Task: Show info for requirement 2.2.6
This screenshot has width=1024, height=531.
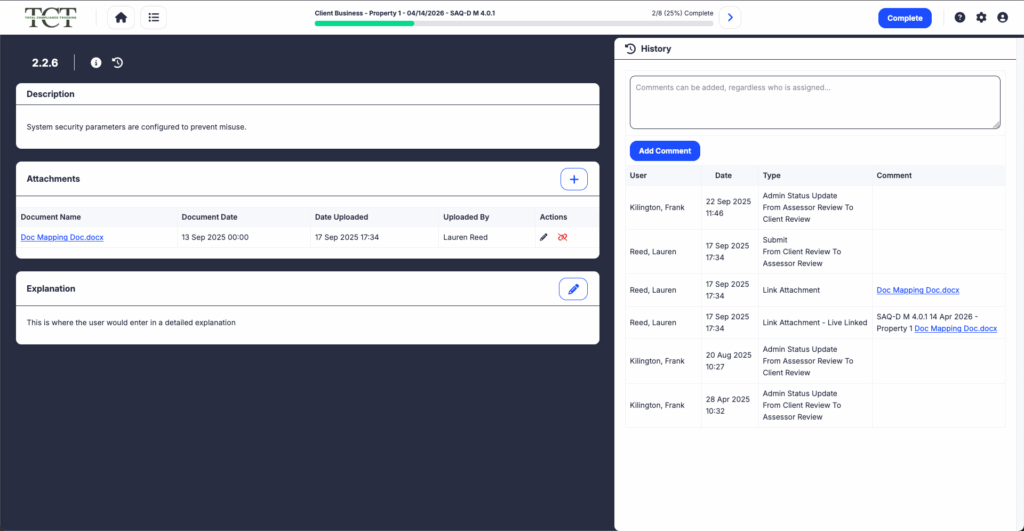Action: tap(96, 63)
